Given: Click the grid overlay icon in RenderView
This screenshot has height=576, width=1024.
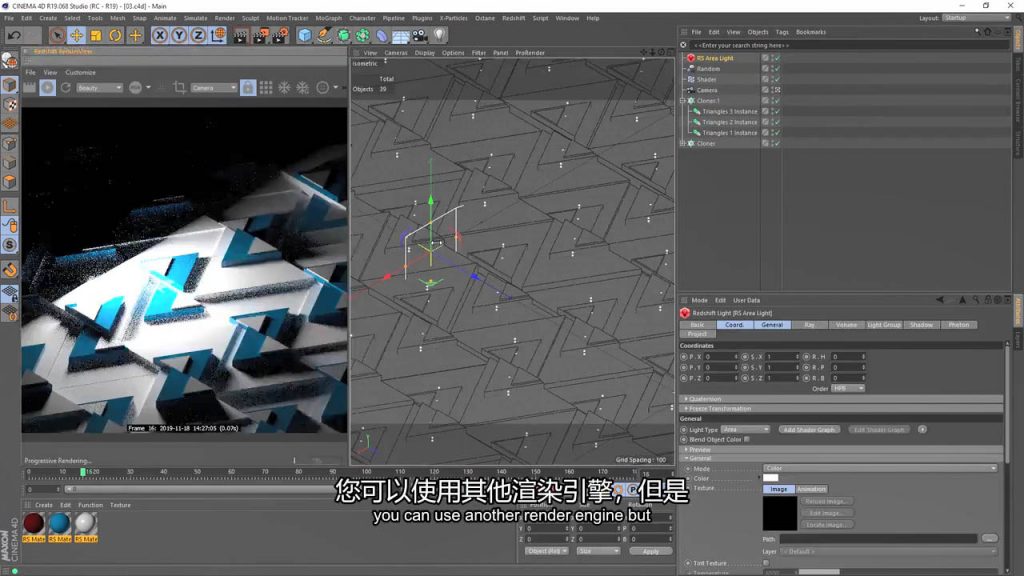Looking at the screenshot, I should [x=266, y=88].
